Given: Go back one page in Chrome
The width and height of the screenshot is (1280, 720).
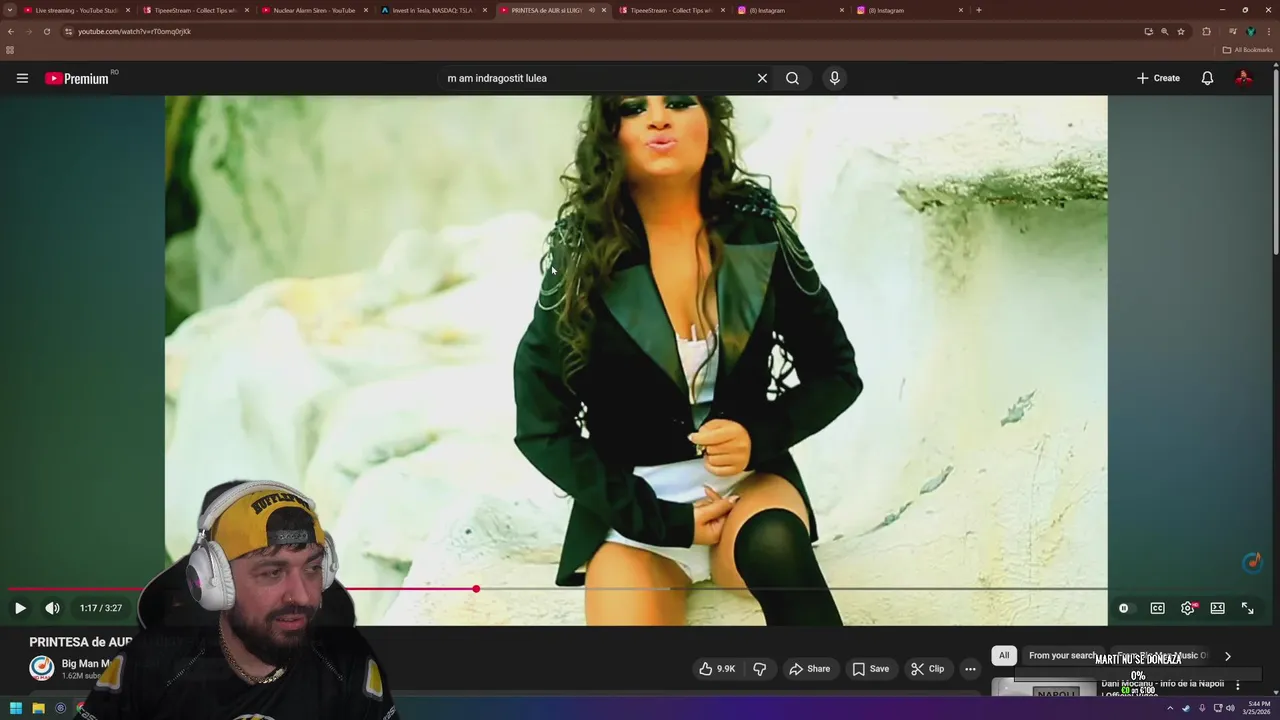Looking at the screenshot, I should (11, 31).
